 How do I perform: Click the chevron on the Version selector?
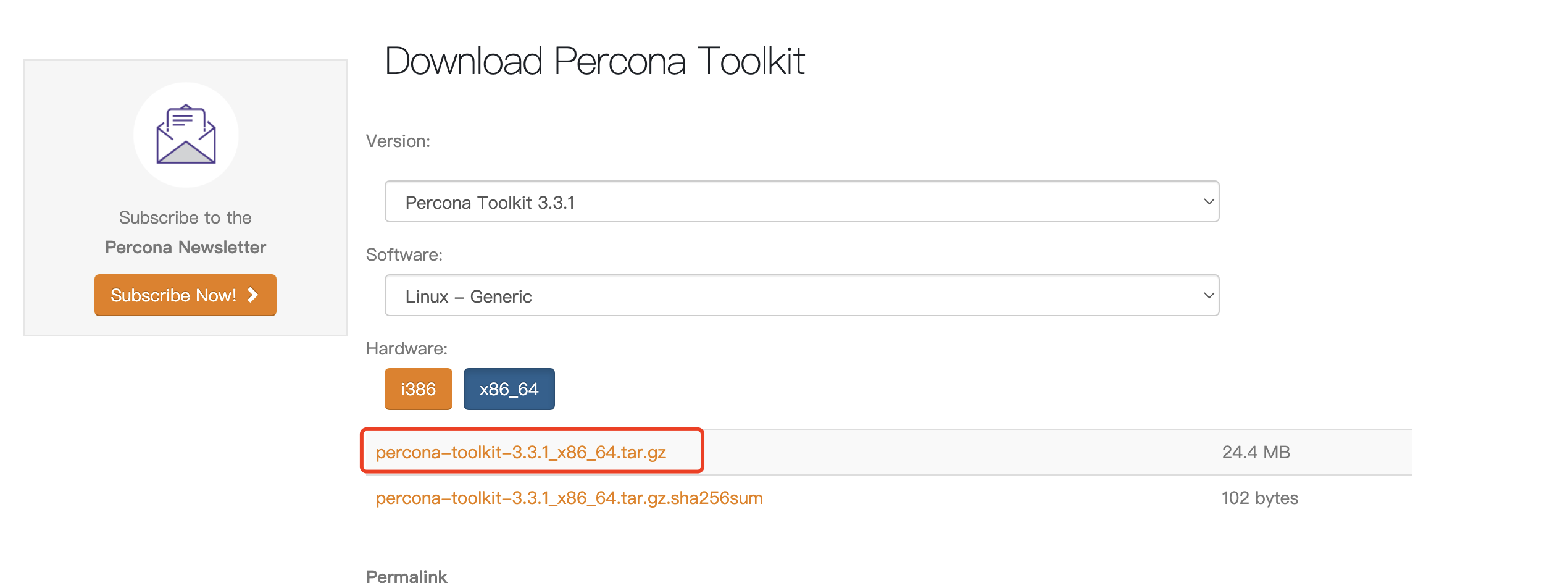pyautogui.click(x=1208, y=202)
